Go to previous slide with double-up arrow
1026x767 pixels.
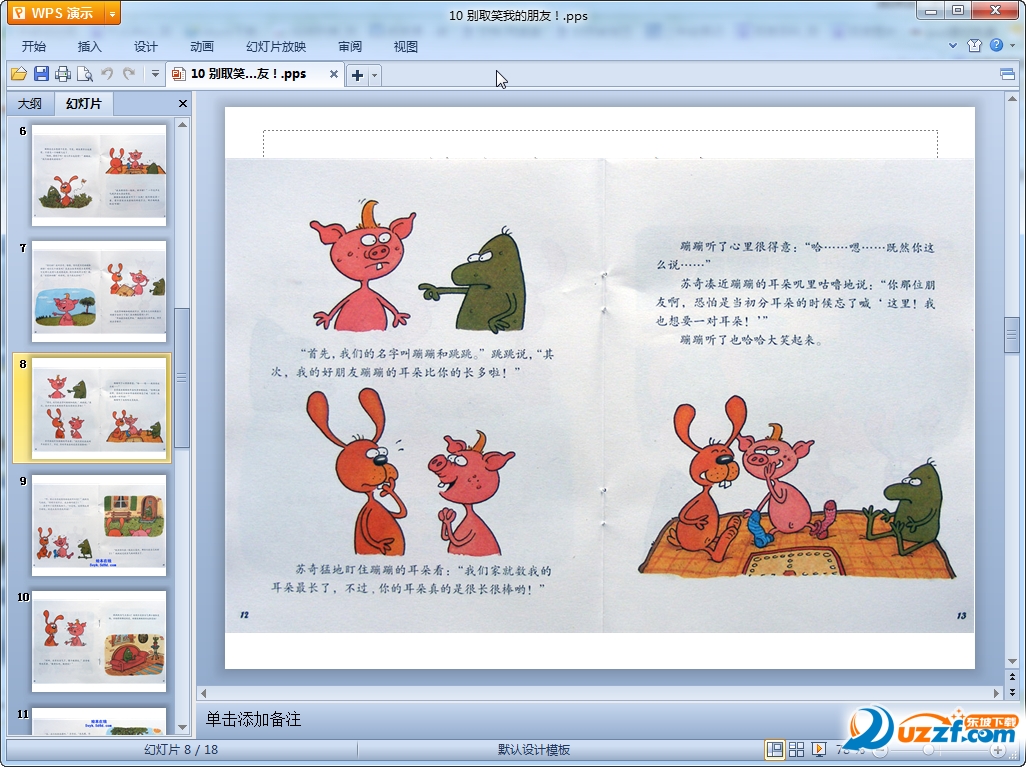(x=1012, y=677)
